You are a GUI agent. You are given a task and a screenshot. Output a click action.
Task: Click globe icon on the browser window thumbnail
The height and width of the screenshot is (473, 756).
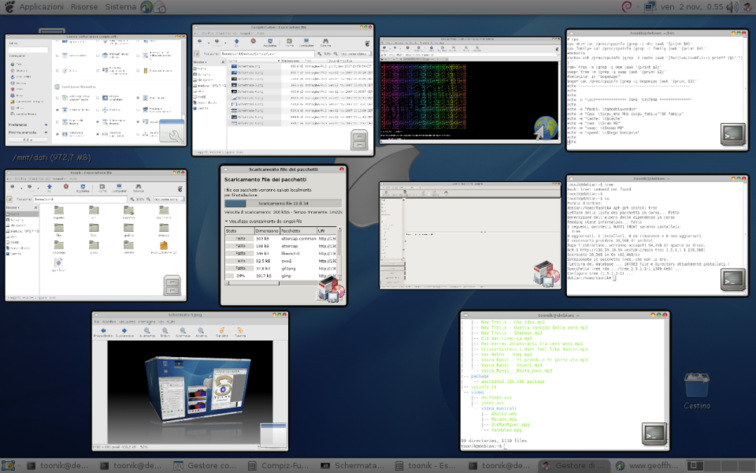pyautogui.click(x=545, y=128)
